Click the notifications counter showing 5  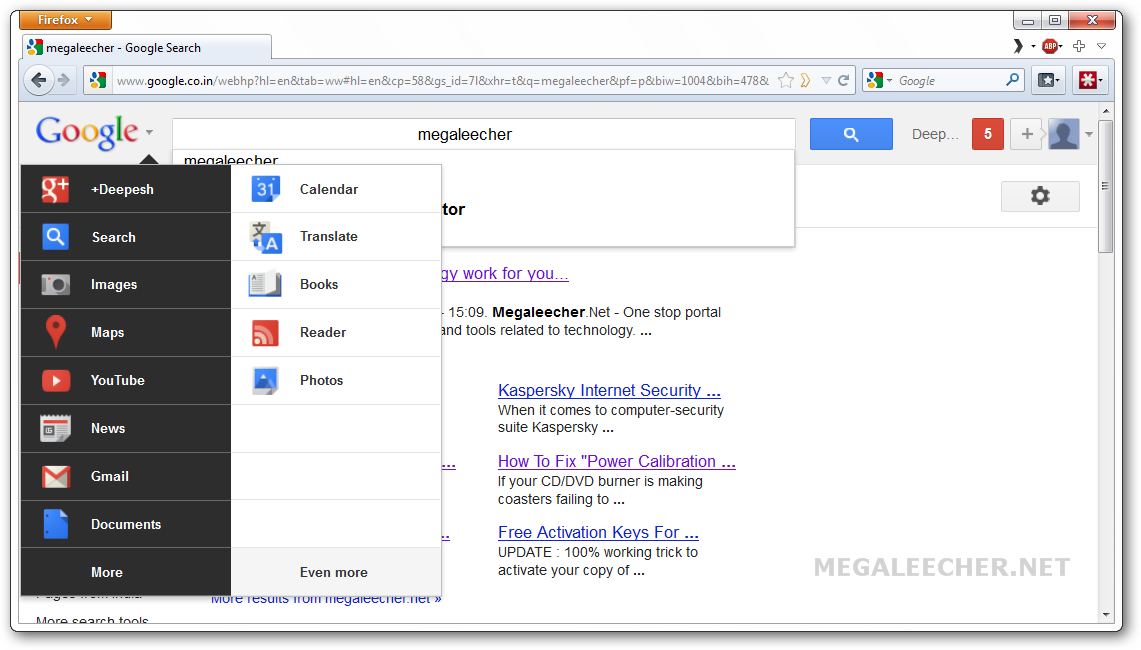[987, 134]
